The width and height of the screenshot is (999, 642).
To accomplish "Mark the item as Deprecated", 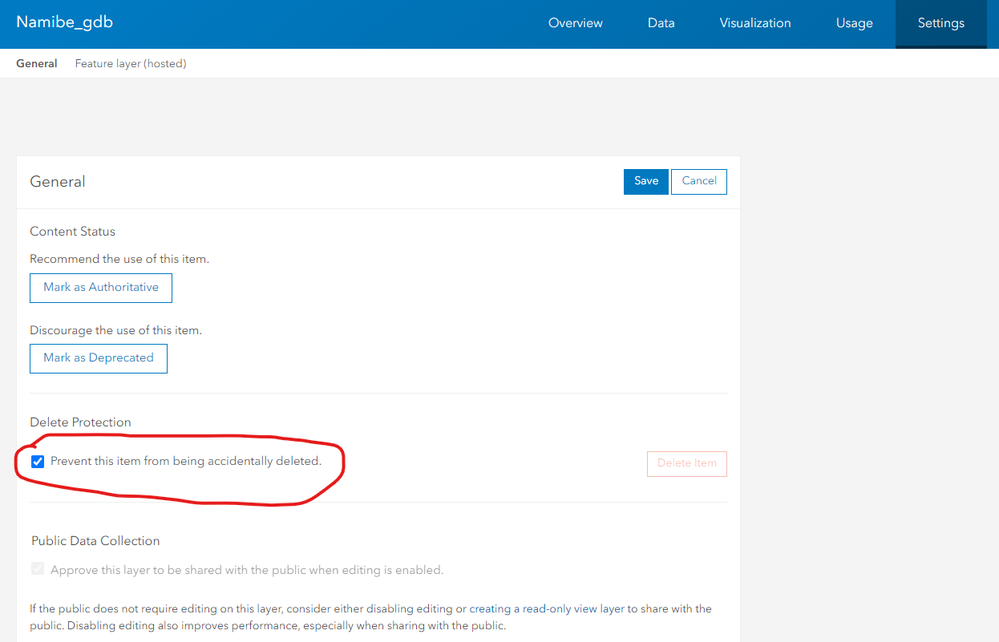I will [x=98, y=359].
